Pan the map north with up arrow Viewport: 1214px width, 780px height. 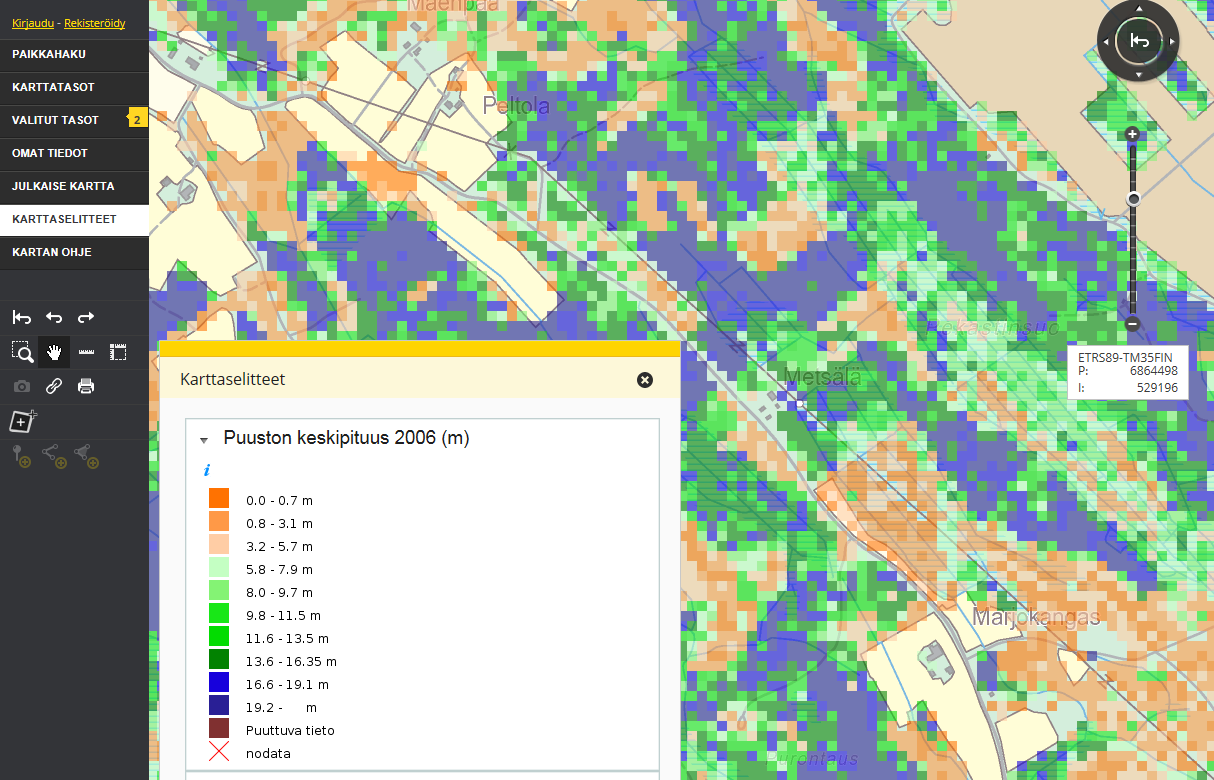(x=1138, y=9)
